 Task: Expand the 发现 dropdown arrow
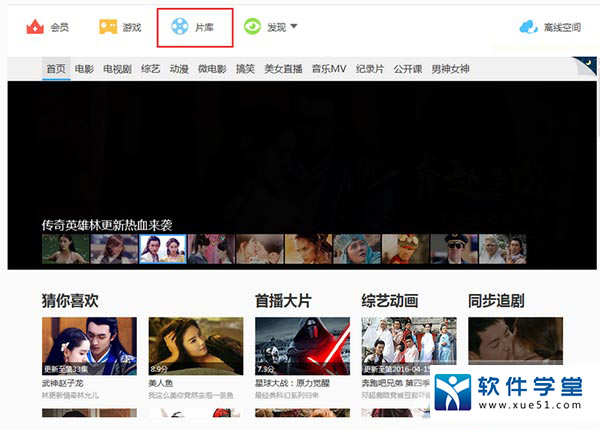294,27
